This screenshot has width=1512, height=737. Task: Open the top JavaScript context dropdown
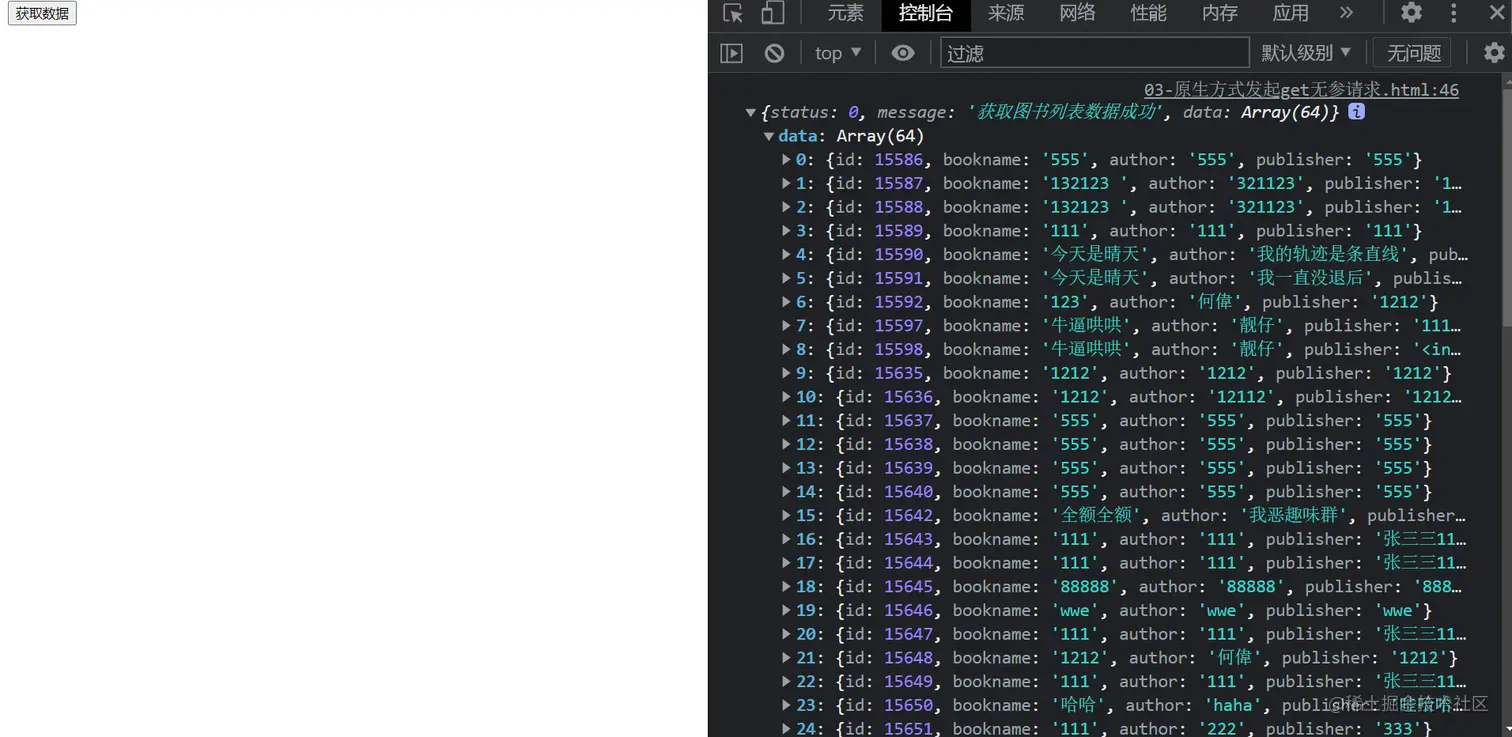pyautogui.click(x=838, y=53)
